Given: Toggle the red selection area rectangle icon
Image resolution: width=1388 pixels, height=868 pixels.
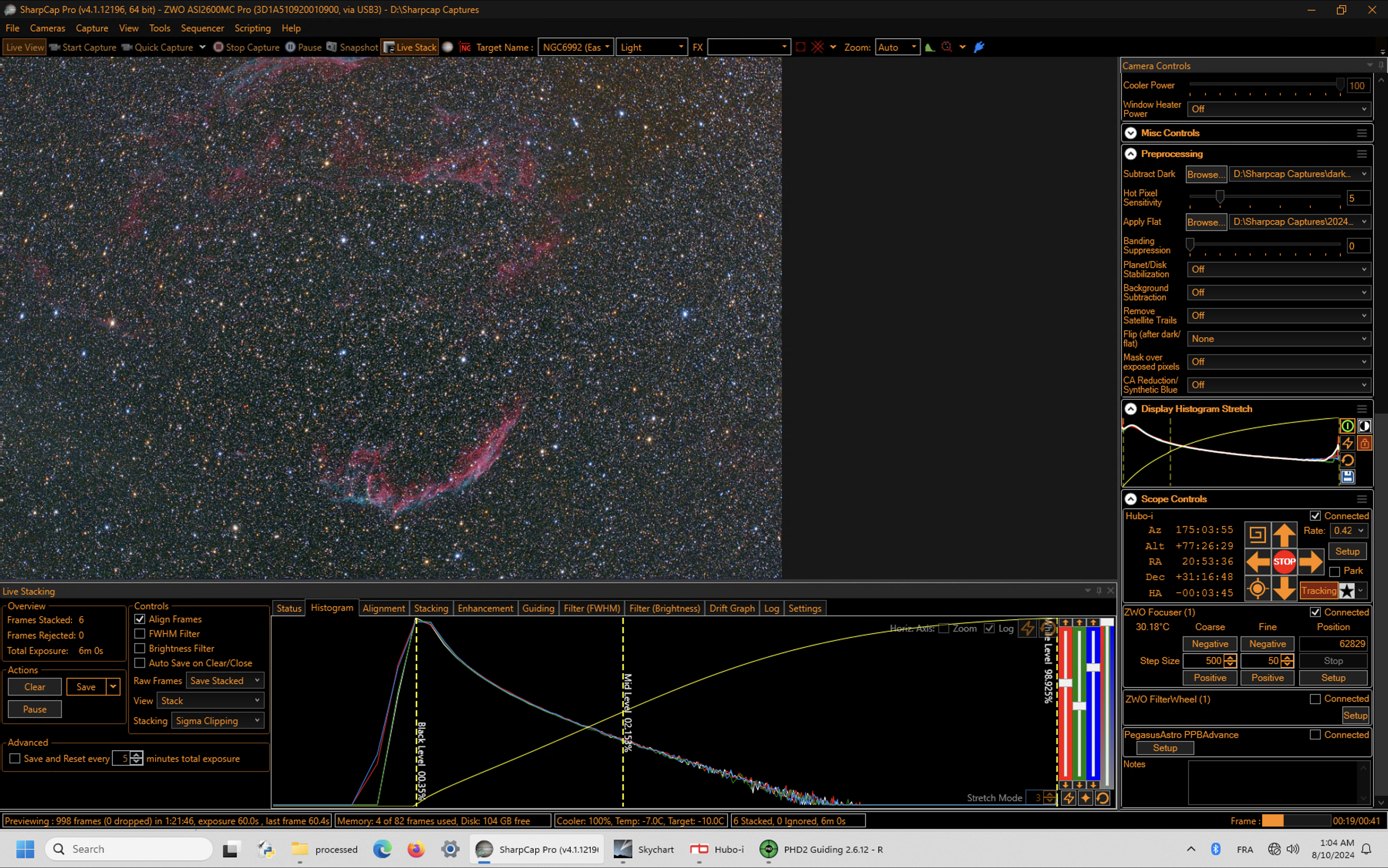Looking at the screenshot, I should pyautogui.click(x=800, y=47).
